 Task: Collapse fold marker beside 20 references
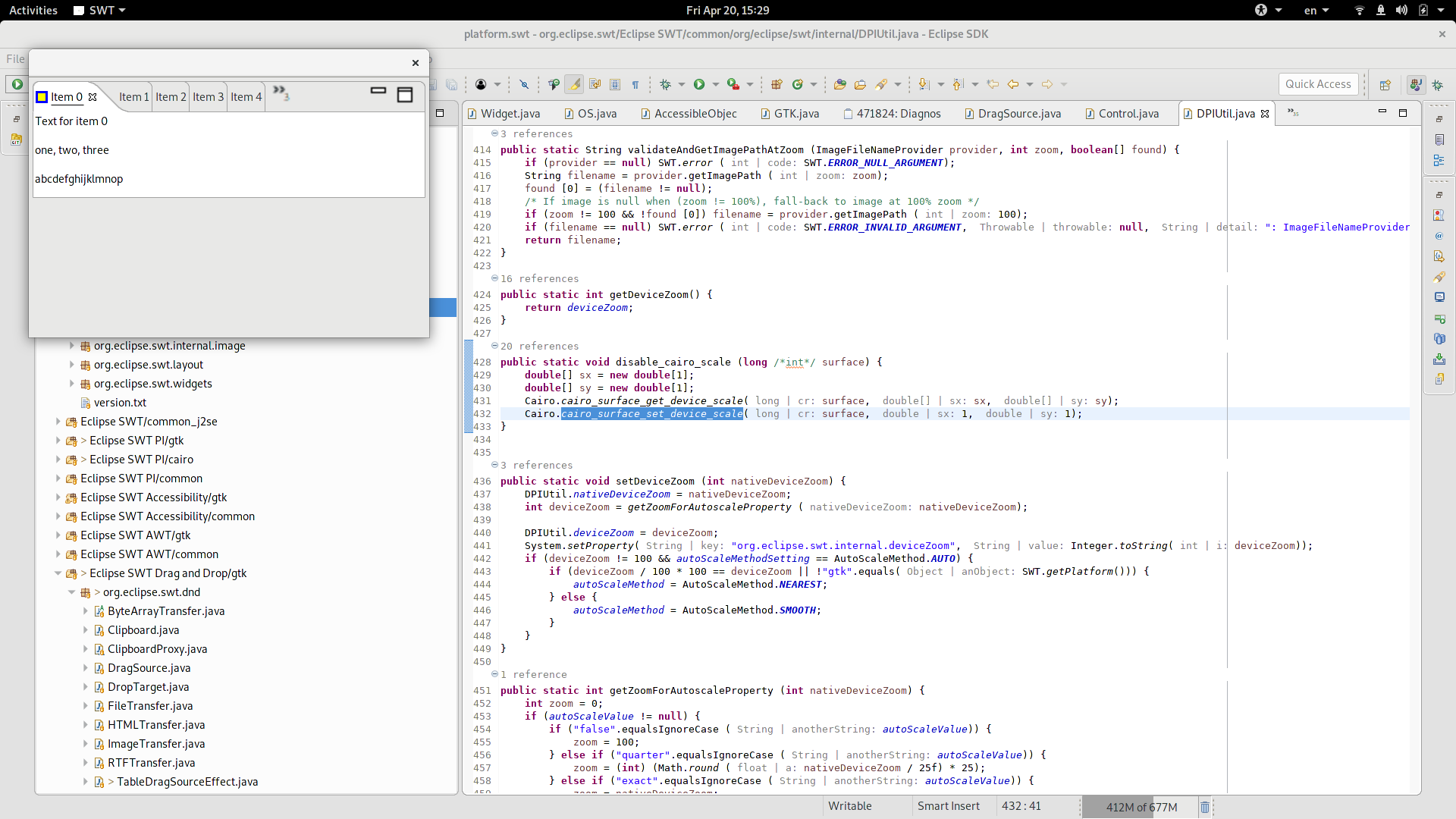pyautogui.click(x=494, y=346)
